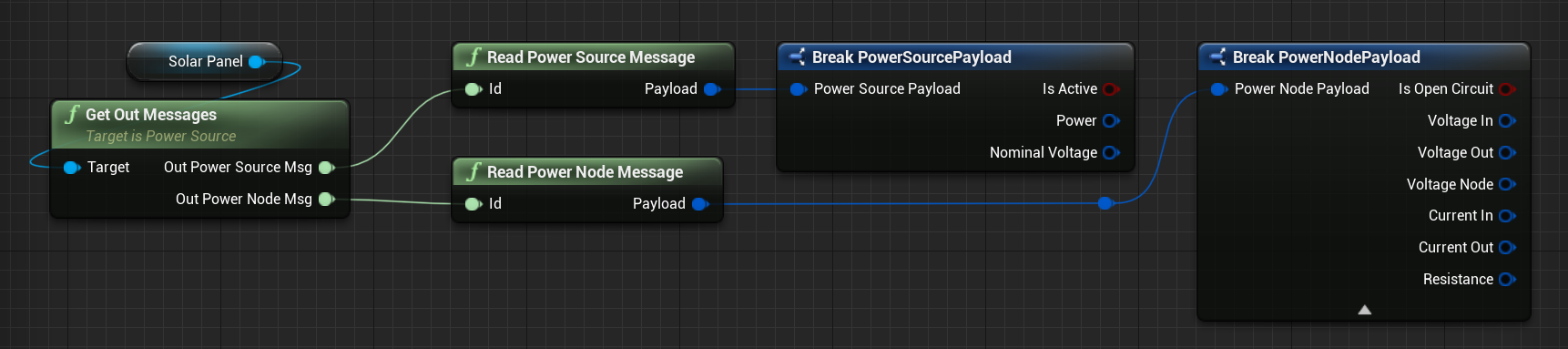This screenshot has width=1568, height=349.
Task: Click the Voltage Out output pin
Action: [x=1507, y=153]
